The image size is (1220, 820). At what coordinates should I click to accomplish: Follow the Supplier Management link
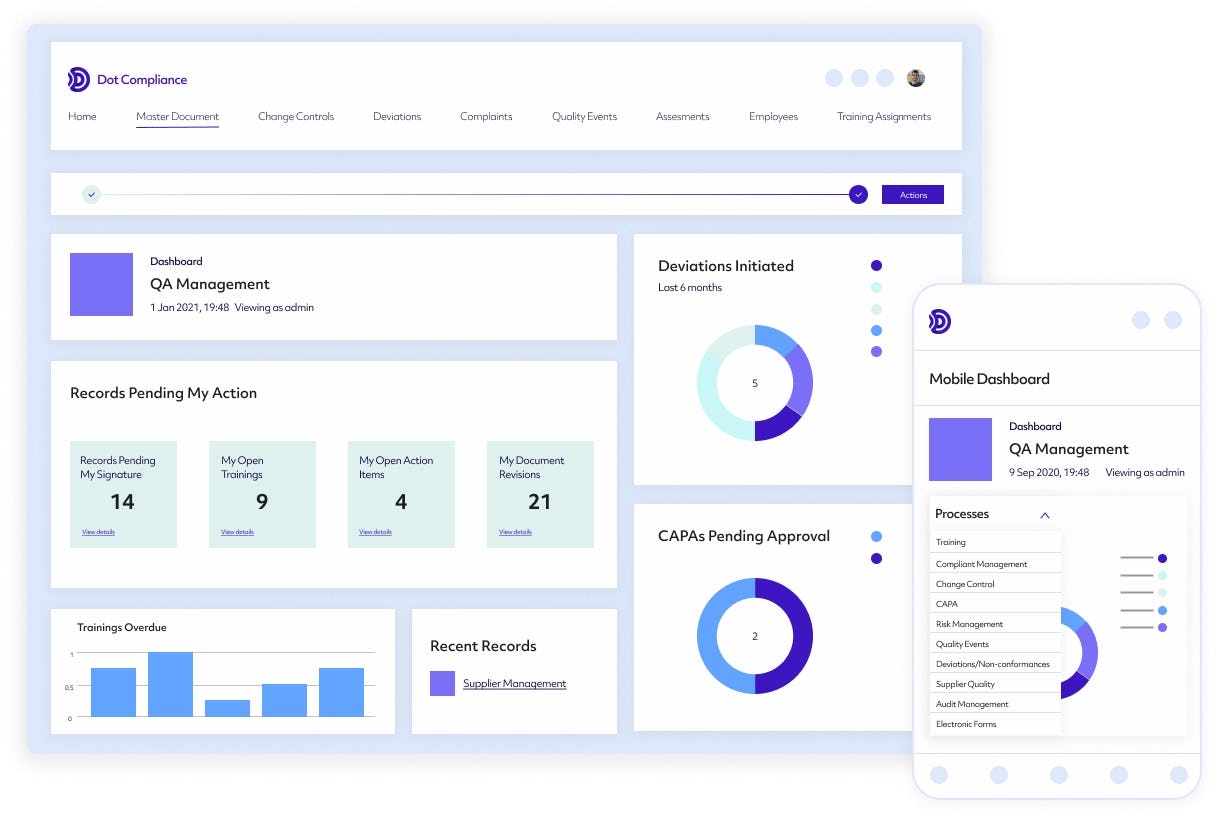515,683
